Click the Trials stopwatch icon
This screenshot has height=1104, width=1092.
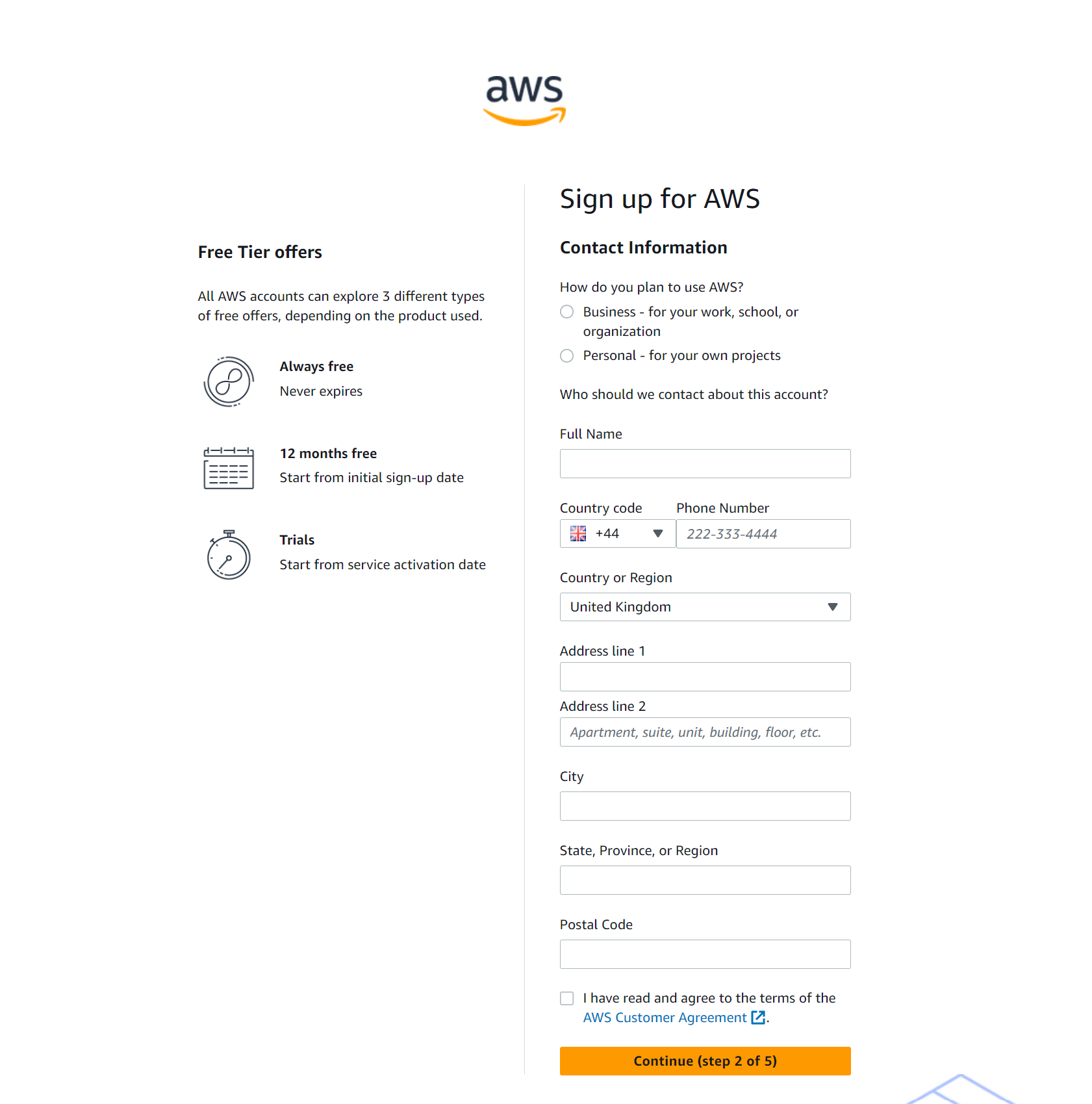229,555
